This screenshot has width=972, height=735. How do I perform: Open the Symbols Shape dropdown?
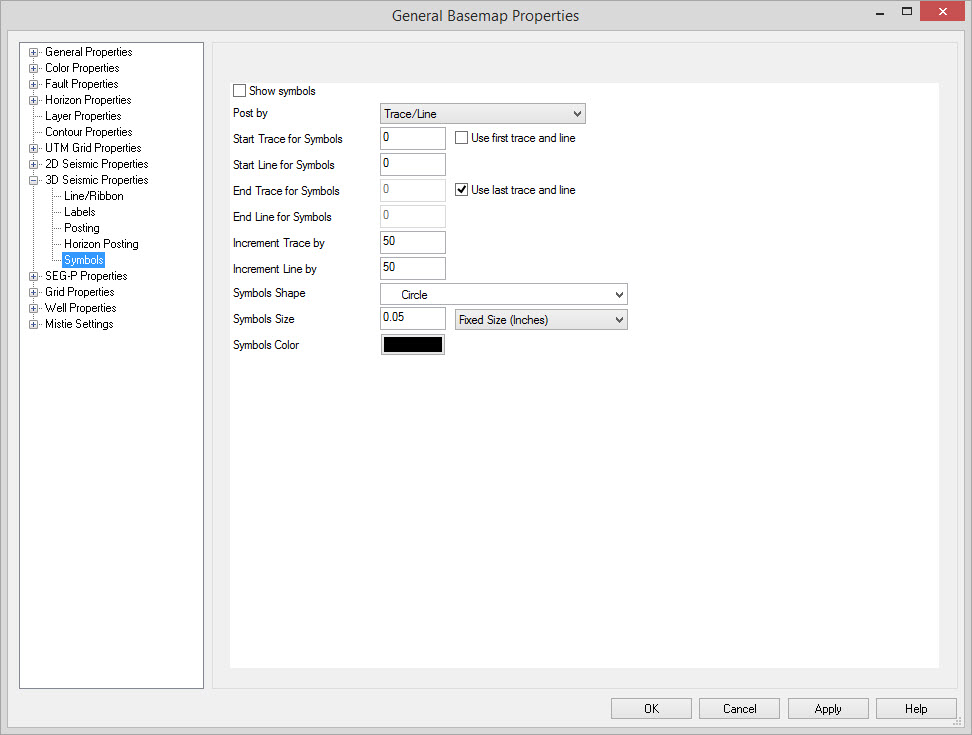pos(503,294)
